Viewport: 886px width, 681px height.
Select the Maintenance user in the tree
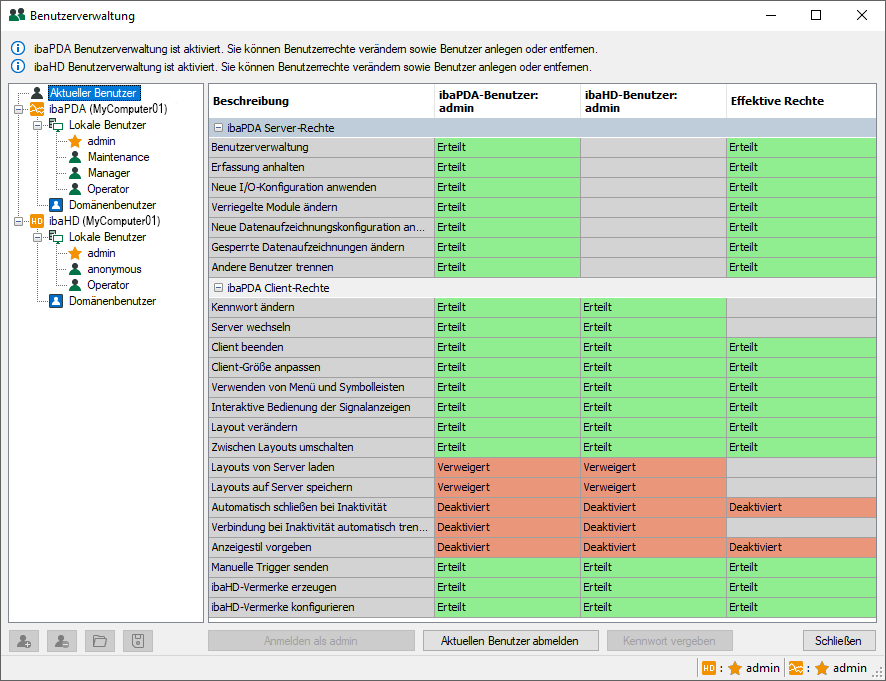(118, 157)
